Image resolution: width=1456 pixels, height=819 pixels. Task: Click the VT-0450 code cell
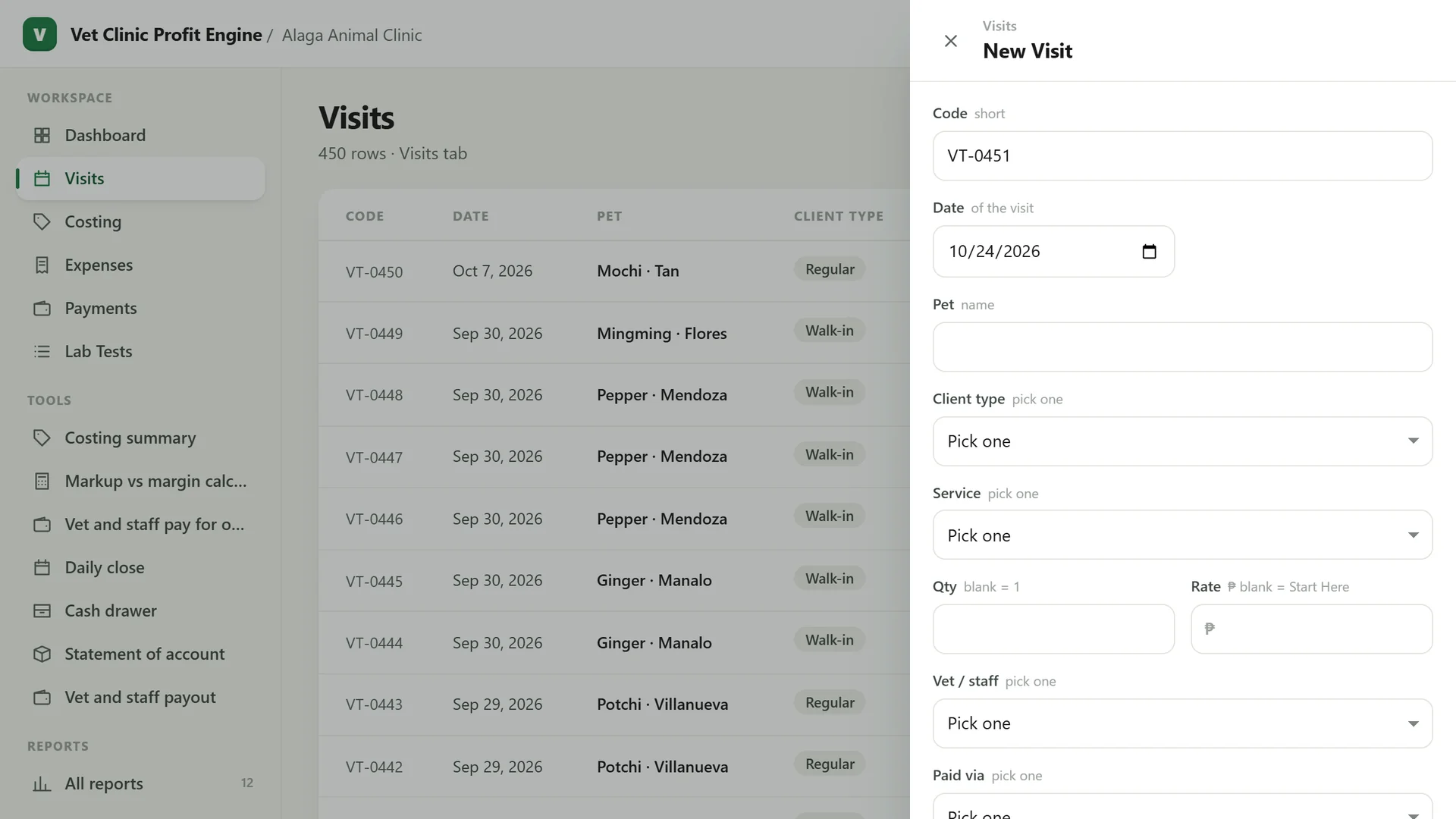[x=374, y=271]
